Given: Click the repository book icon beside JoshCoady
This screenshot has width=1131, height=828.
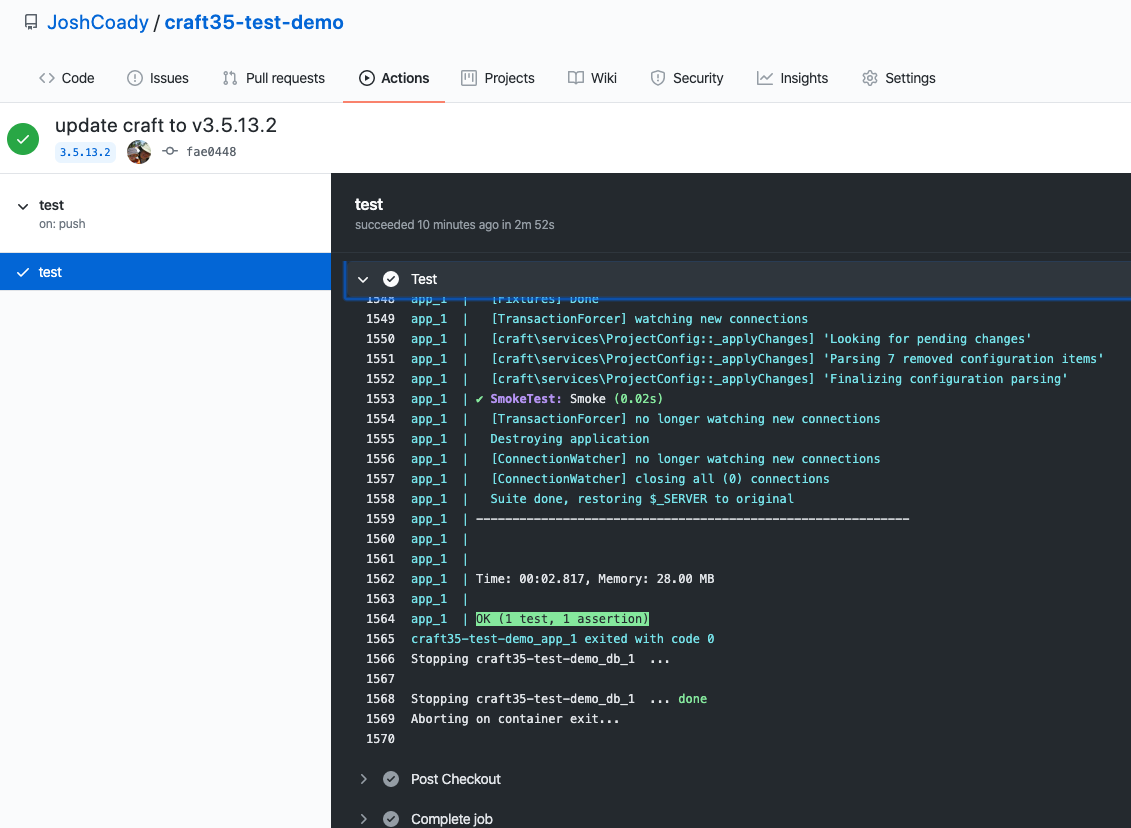Looking at the screenshot, I should click(x=31, y=22).
